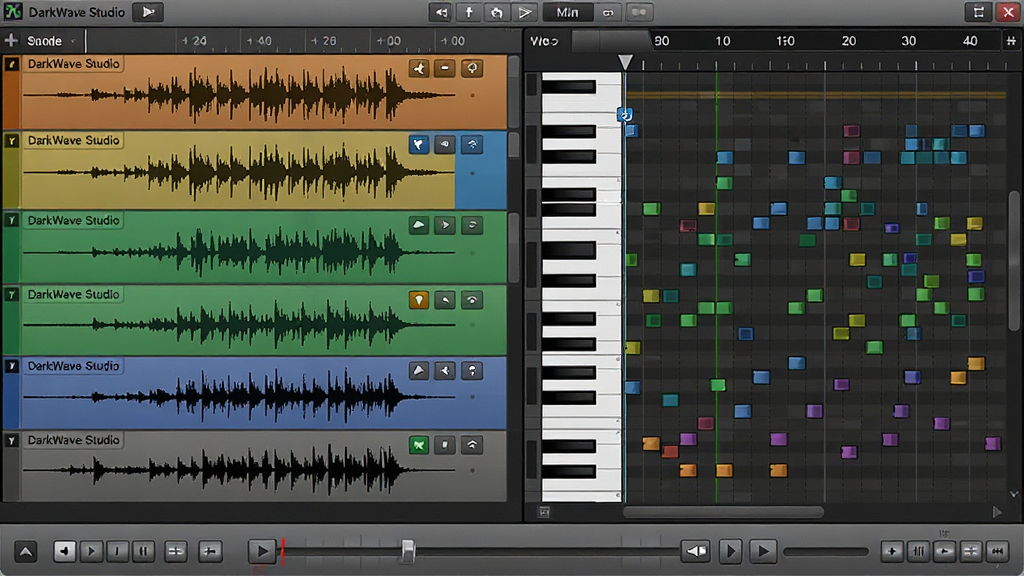Click the mixer bars button in bottom-right group
1024x576 pixels.
point(919,552)
